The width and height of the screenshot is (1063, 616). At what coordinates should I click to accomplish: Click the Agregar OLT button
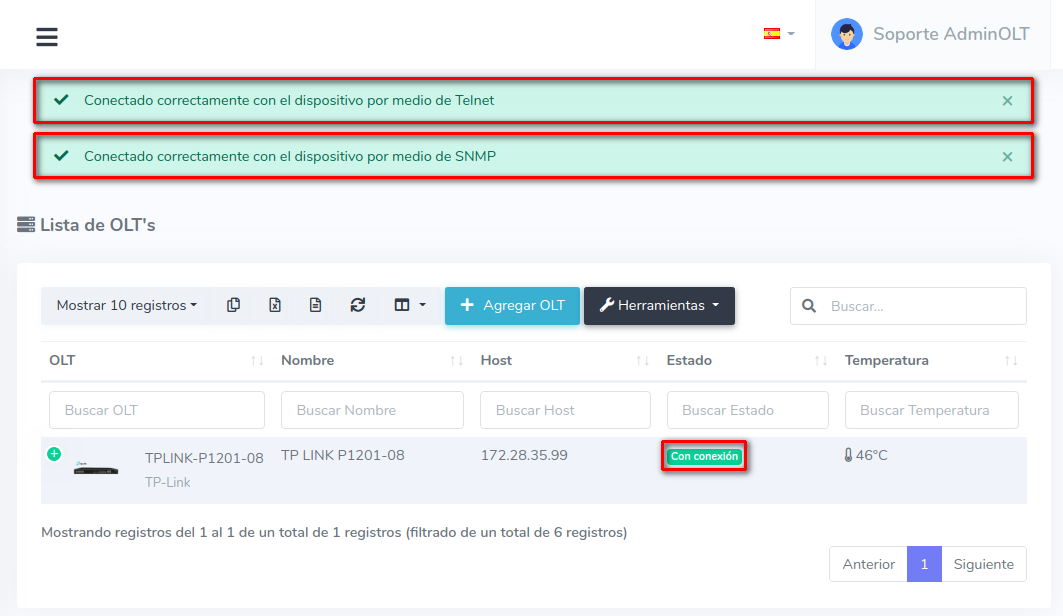pyautogui.click(x=512, y=306)
